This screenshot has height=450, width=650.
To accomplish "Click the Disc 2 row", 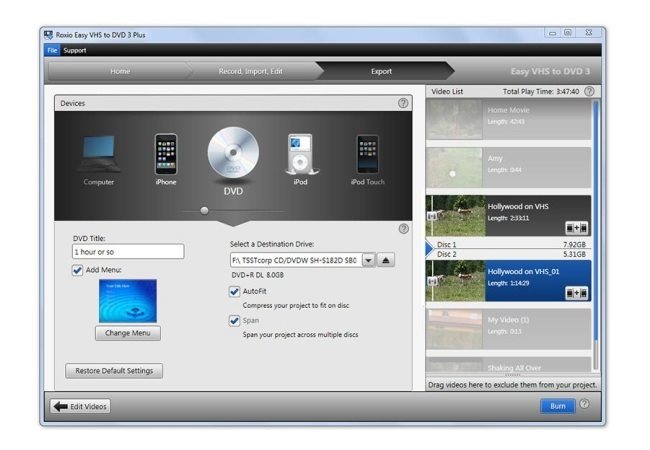I will tap(511, 254).
